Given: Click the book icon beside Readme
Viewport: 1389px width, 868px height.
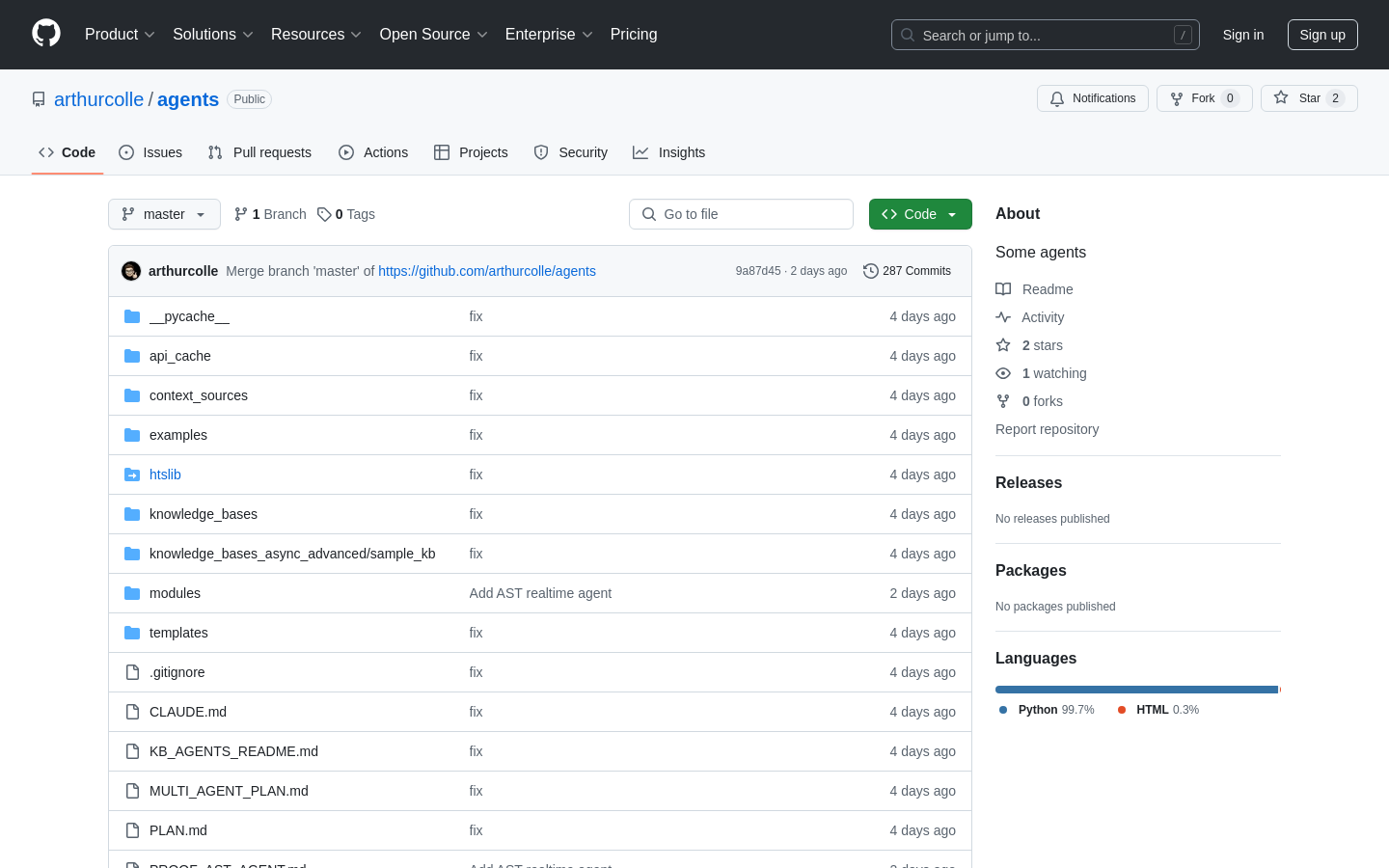Looking at the screenshot, I should [x=1003, y=289].
